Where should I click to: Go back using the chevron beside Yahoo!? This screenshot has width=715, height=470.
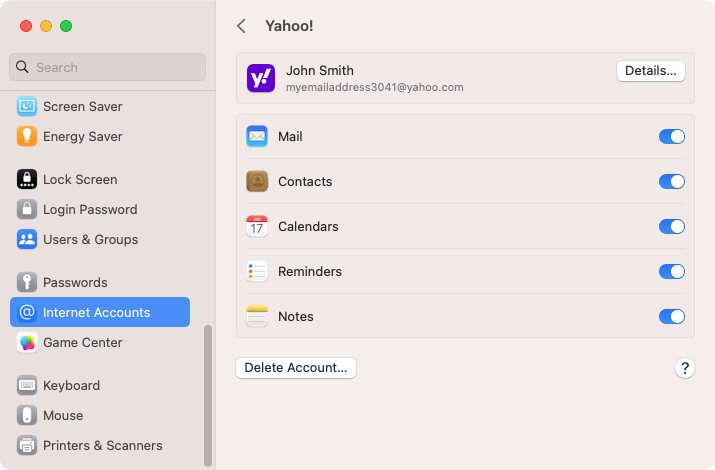242,26
